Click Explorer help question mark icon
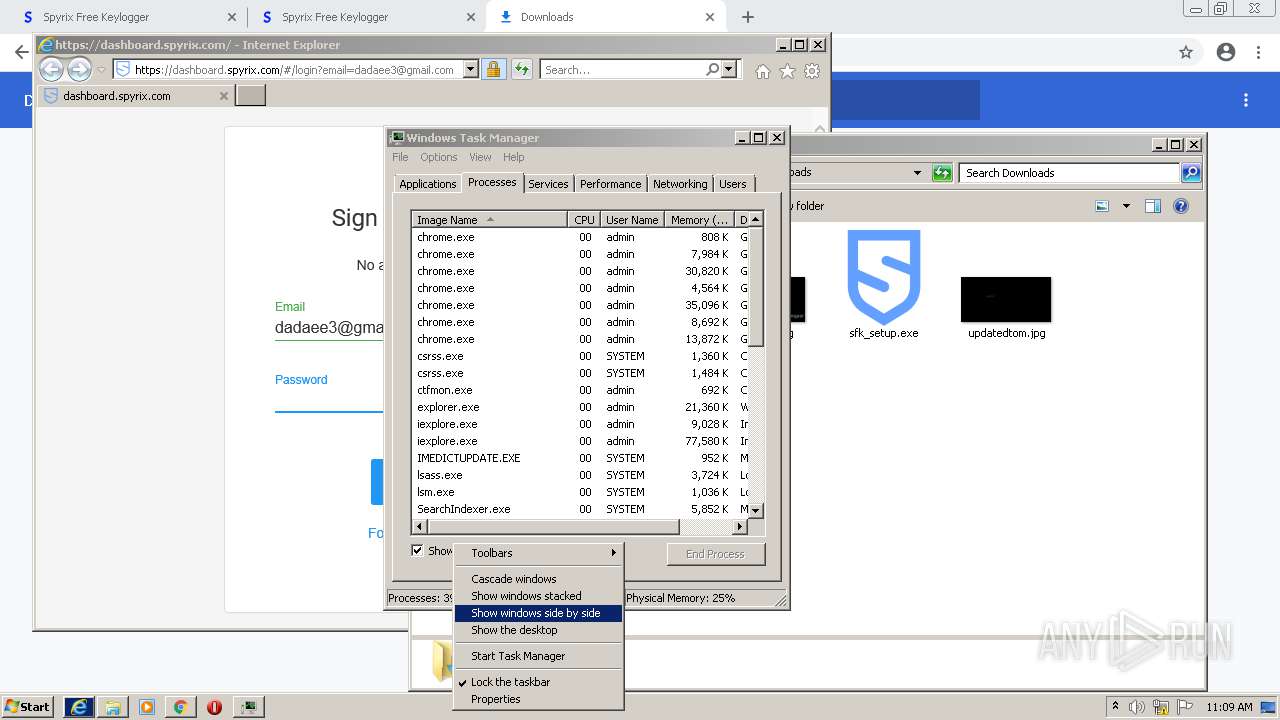Image resolution: width=1280 pixels, height=720 pixels. click(1181, 206)
